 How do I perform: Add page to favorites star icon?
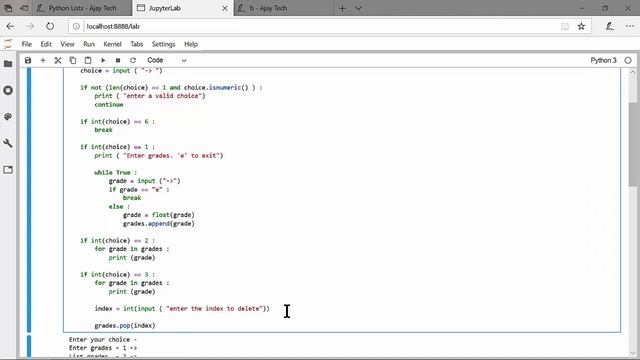pos(581,26)
